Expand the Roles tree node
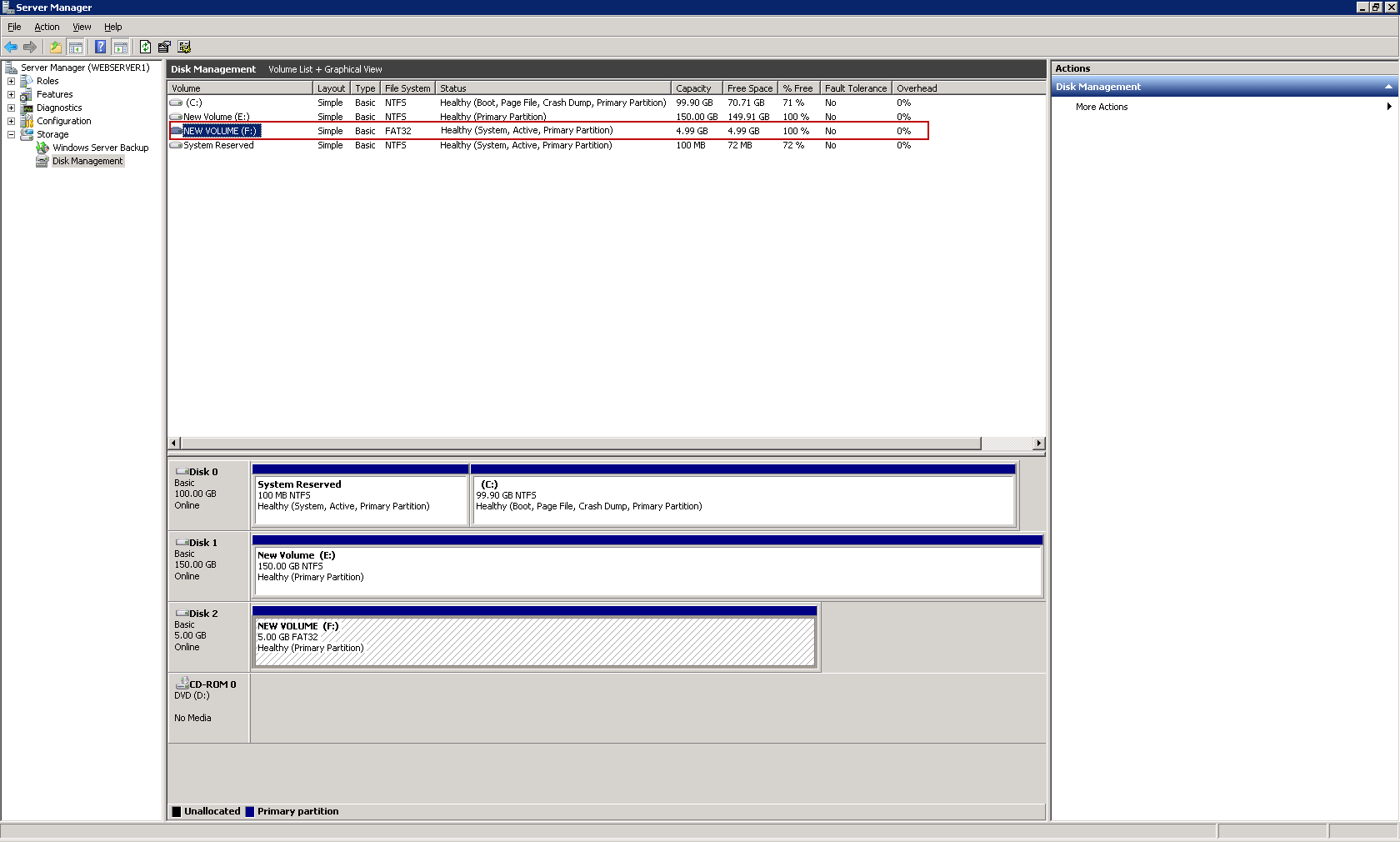 pos(11,81)
